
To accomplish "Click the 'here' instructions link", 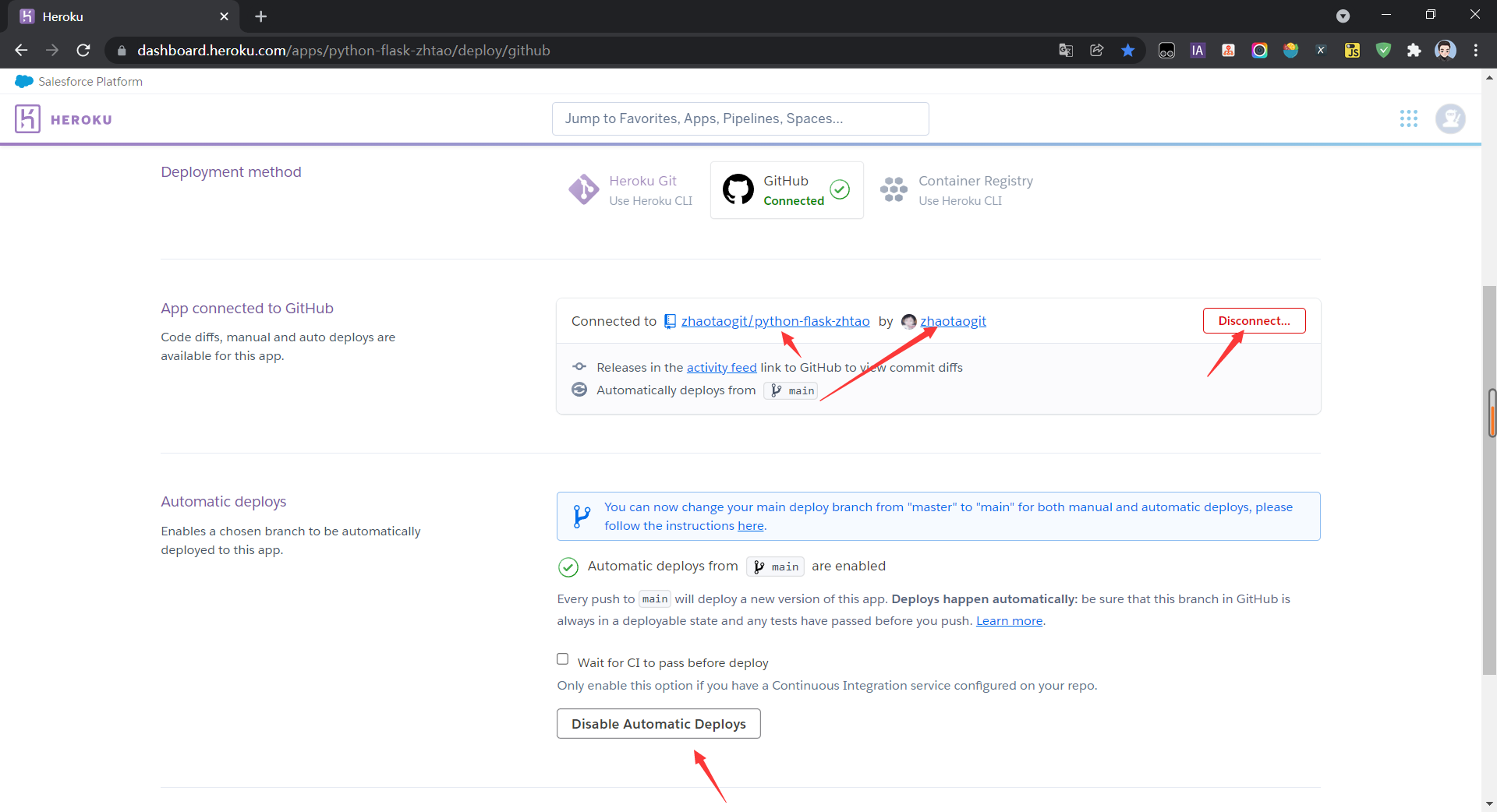I will tap(751, 526).
